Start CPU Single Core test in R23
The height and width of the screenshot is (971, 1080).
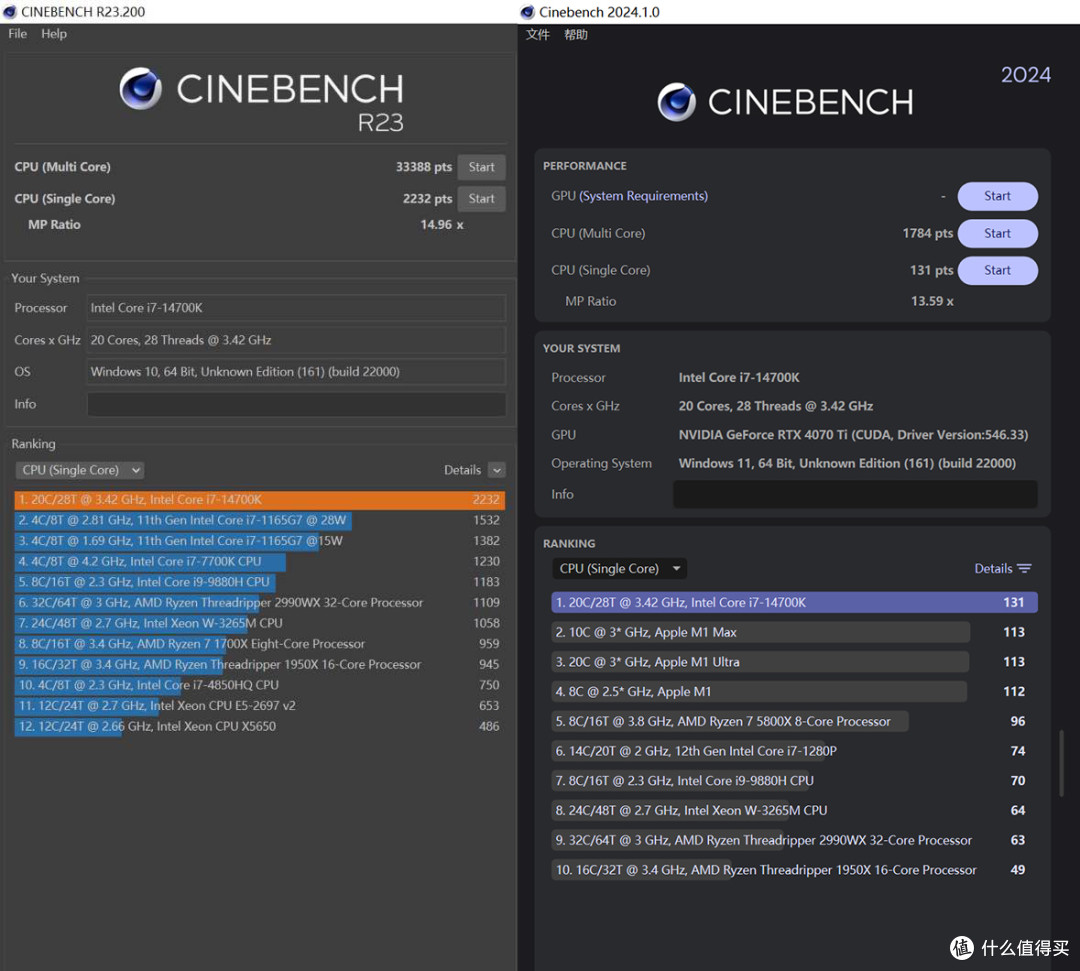481,198
